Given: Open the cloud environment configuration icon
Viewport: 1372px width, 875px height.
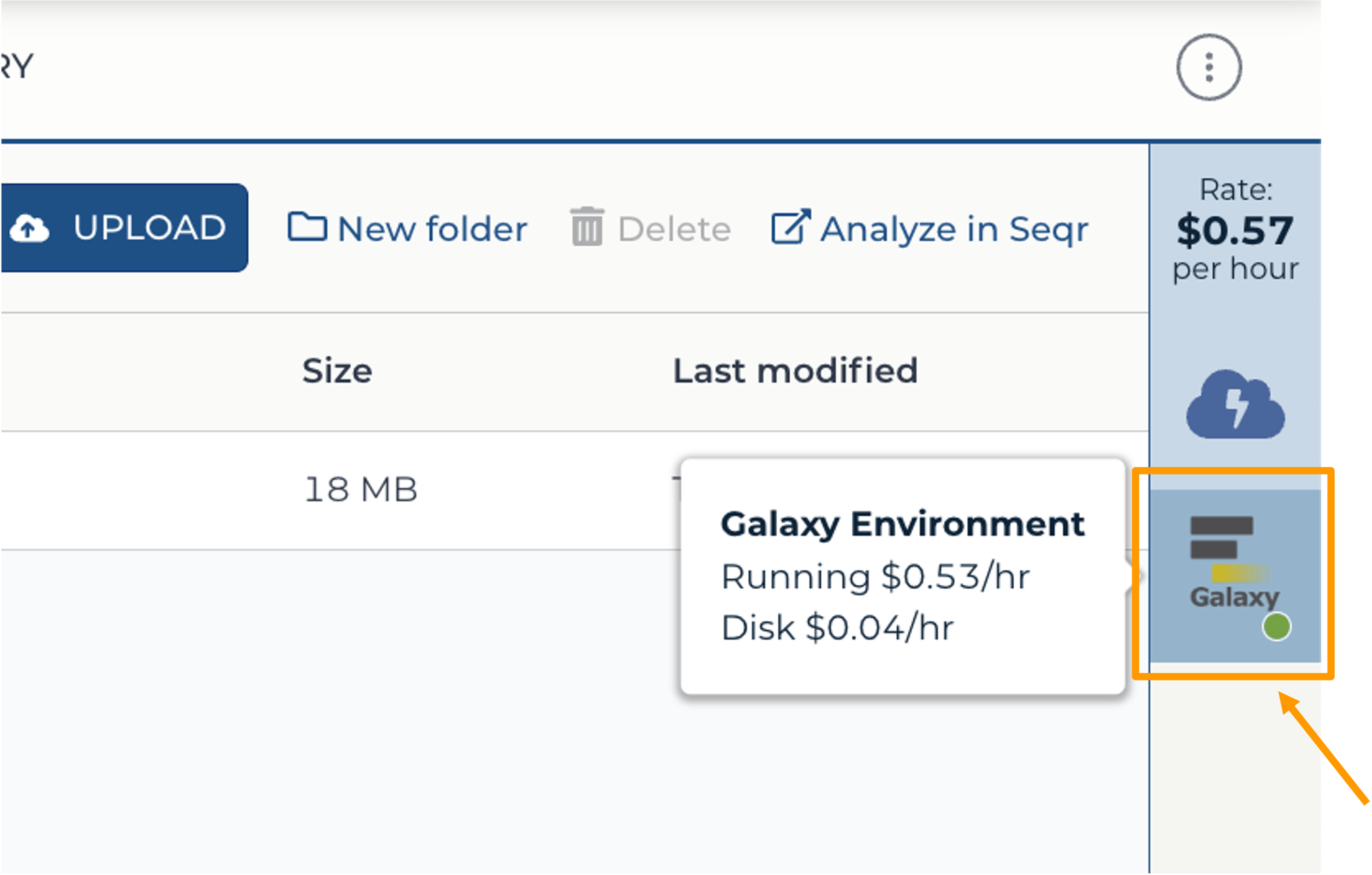Looking at the screenshot, I should 1235,405.
